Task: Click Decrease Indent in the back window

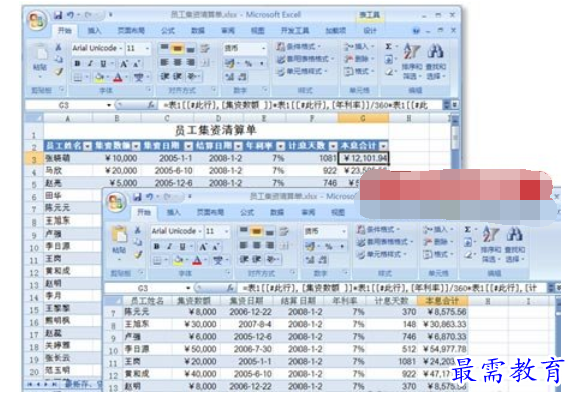Action: (x=164, y=76)
